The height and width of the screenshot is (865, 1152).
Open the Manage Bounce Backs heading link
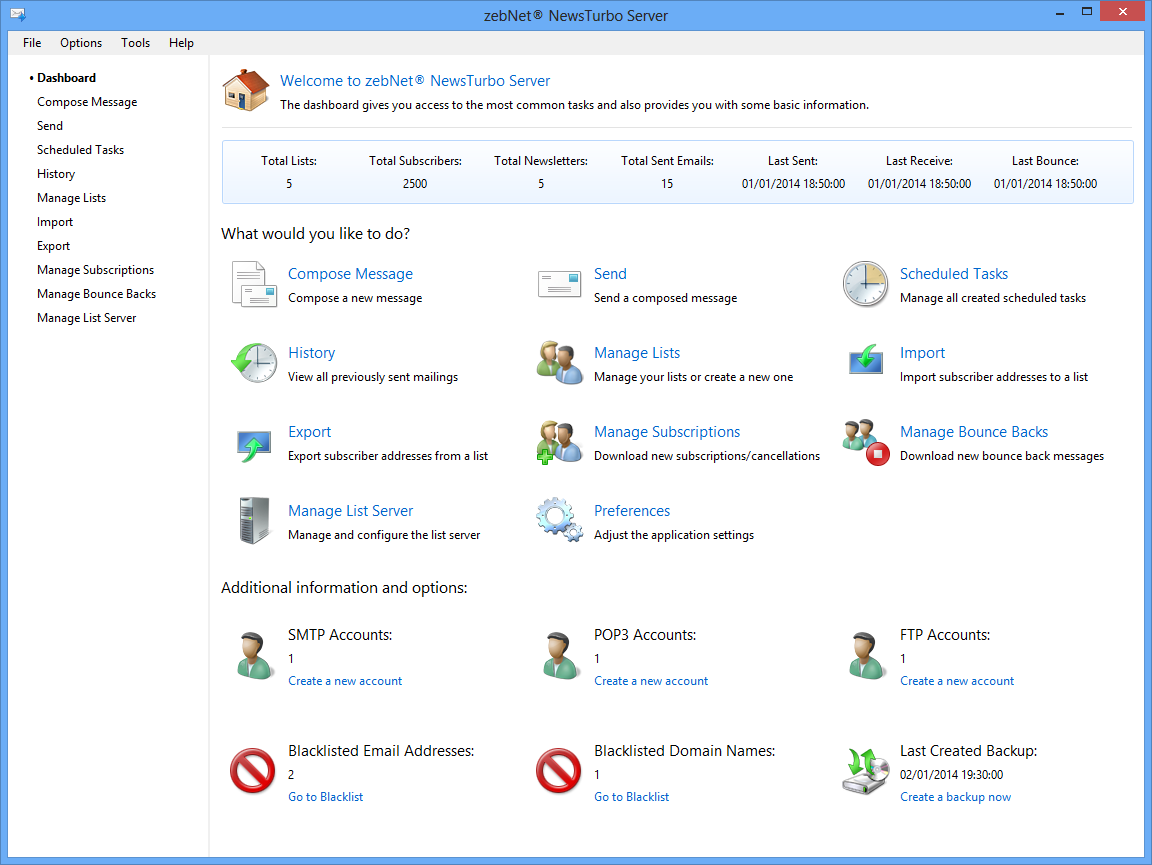pos(974,432)
